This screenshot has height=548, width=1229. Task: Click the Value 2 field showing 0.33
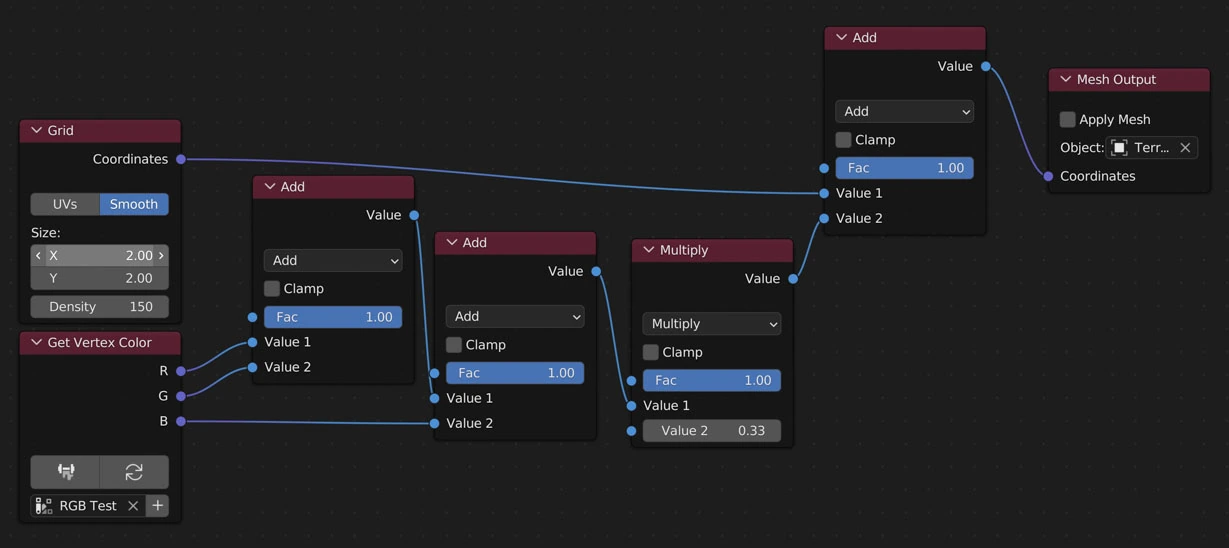[x=711, y=431]
